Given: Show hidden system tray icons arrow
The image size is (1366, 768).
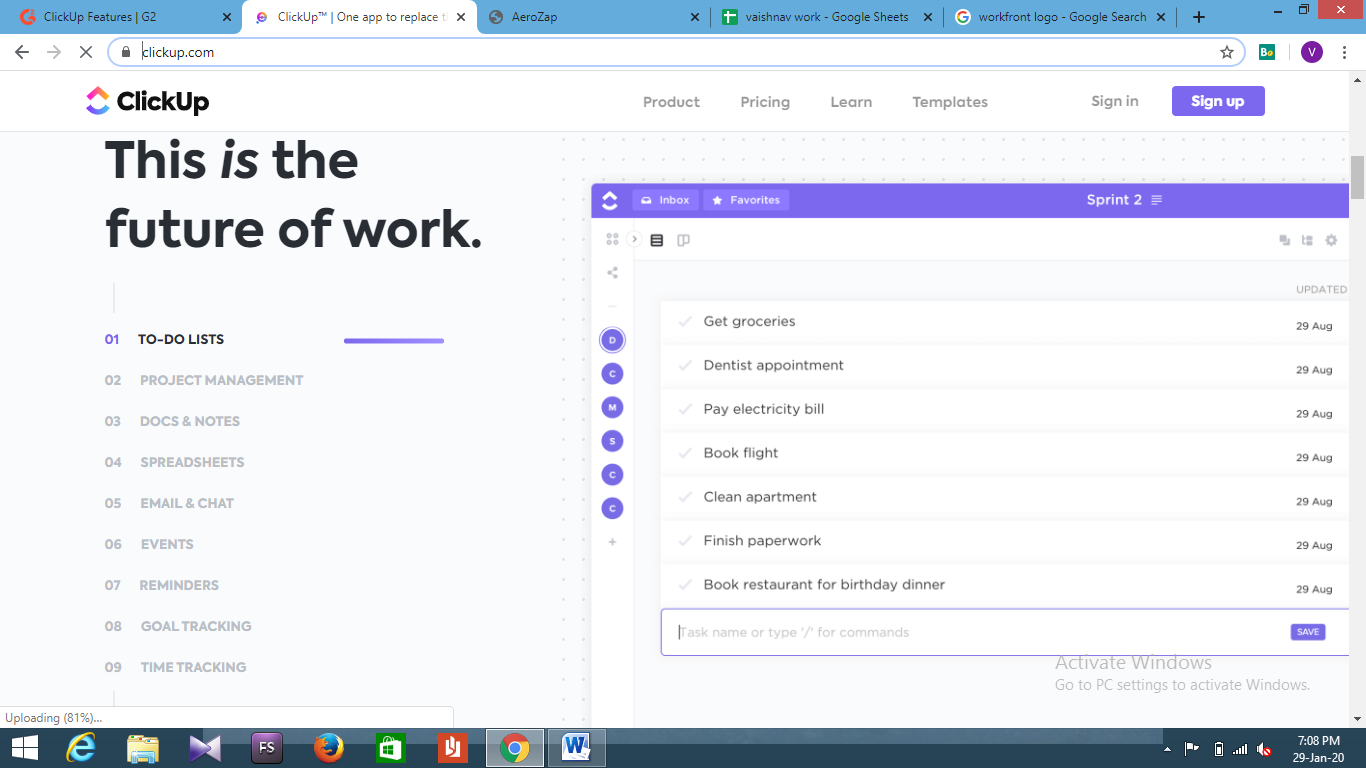Looking at the screenshot, I should coord(1167,749).
